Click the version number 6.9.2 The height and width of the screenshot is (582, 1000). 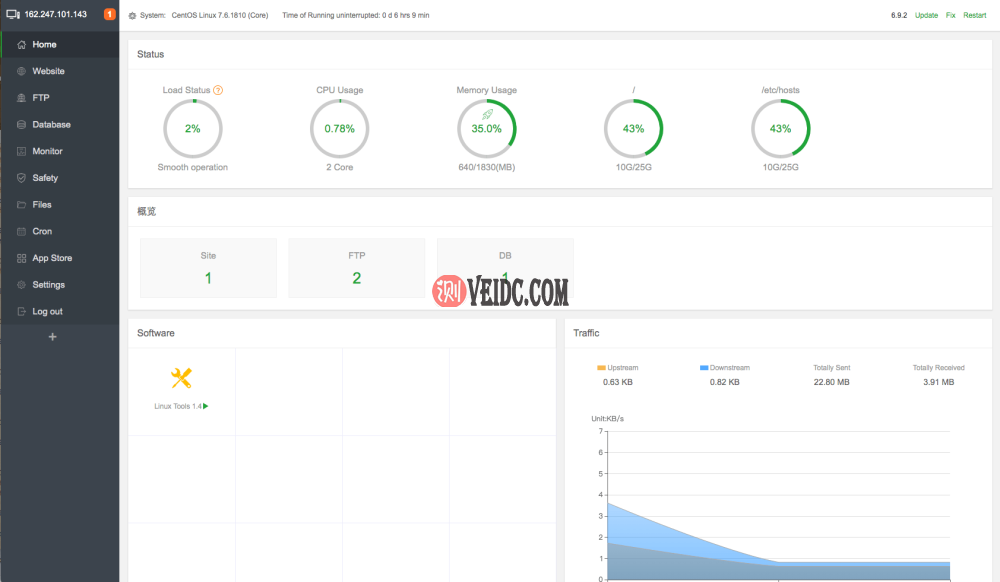pos(899,15)
